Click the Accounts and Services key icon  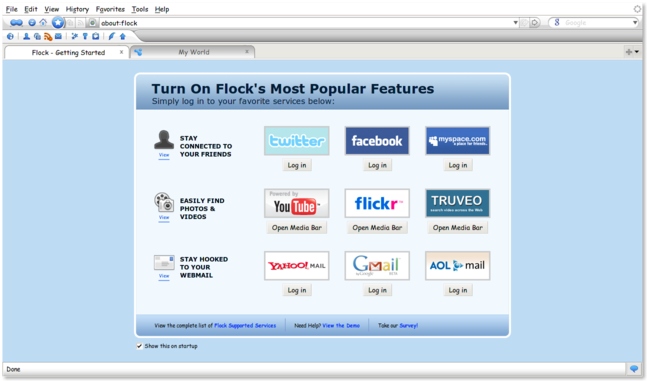coord(85,36)
